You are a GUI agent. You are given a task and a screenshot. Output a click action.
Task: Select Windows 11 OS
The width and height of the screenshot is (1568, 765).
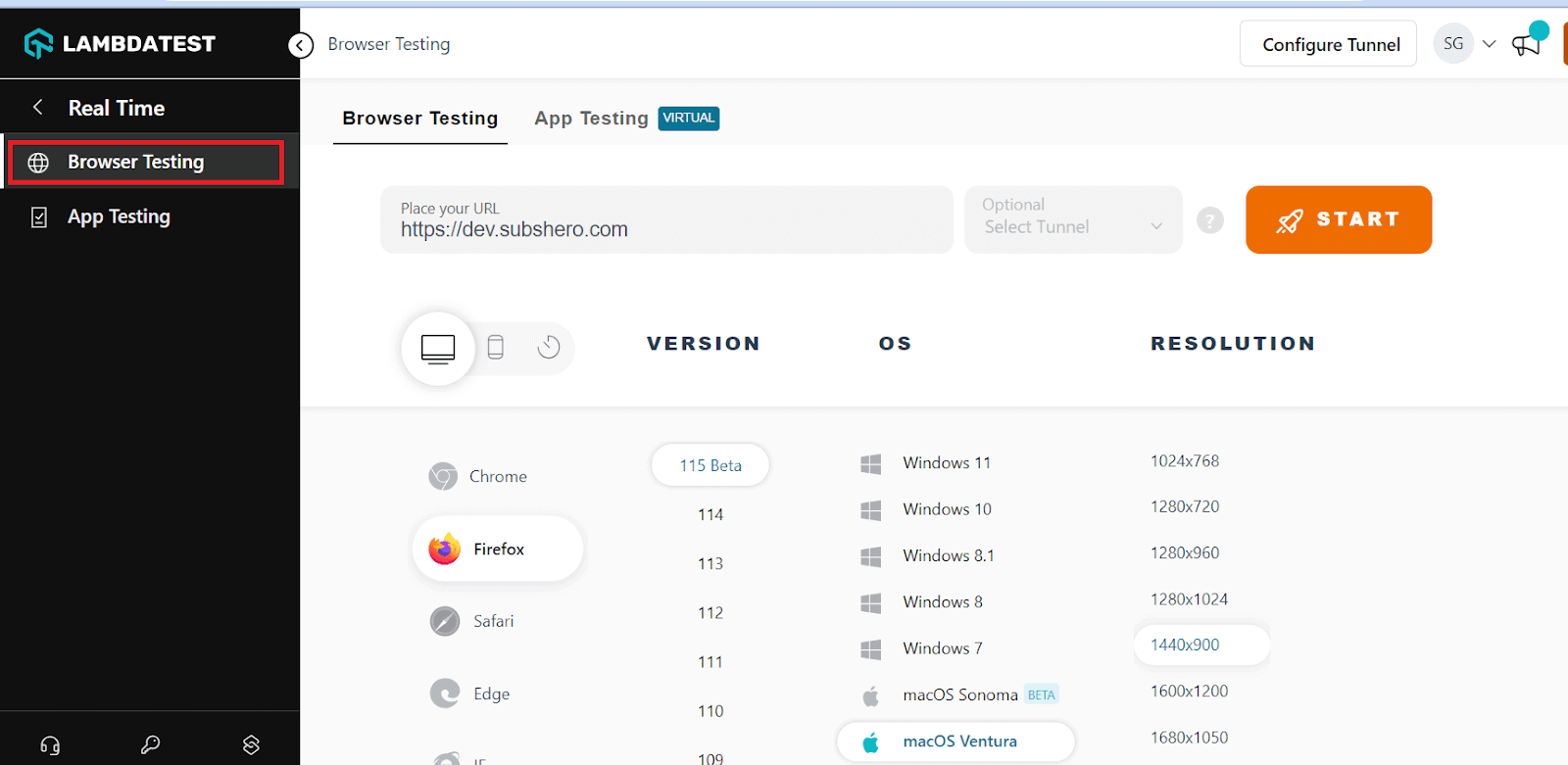point(926,463)
